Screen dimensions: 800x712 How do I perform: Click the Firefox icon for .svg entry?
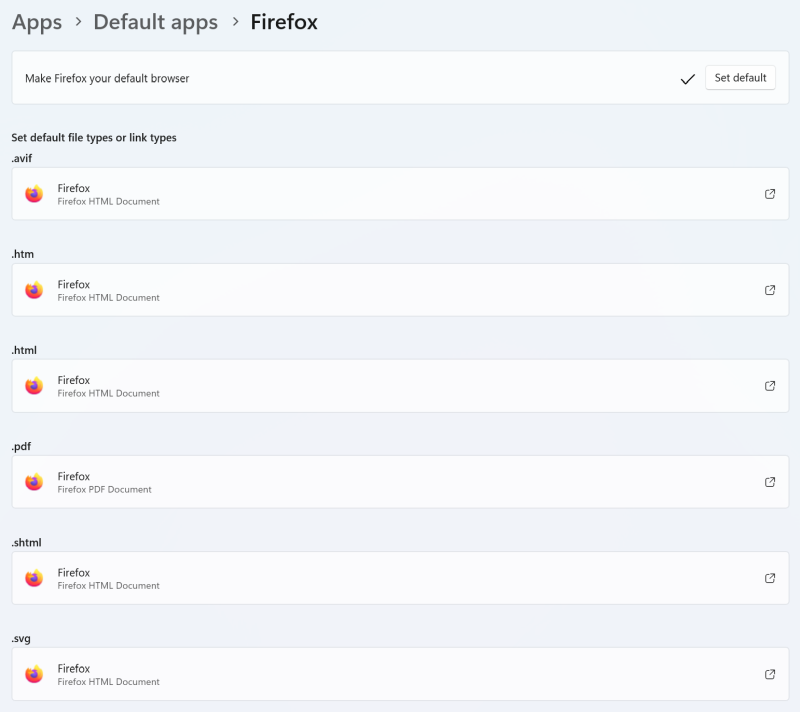(34, 673)
